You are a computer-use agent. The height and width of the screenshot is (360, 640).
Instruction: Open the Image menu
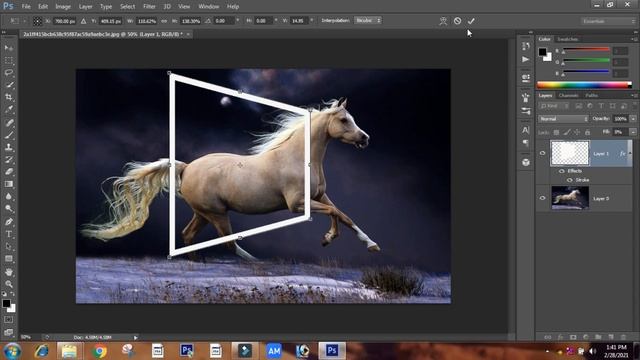(63, 7)
